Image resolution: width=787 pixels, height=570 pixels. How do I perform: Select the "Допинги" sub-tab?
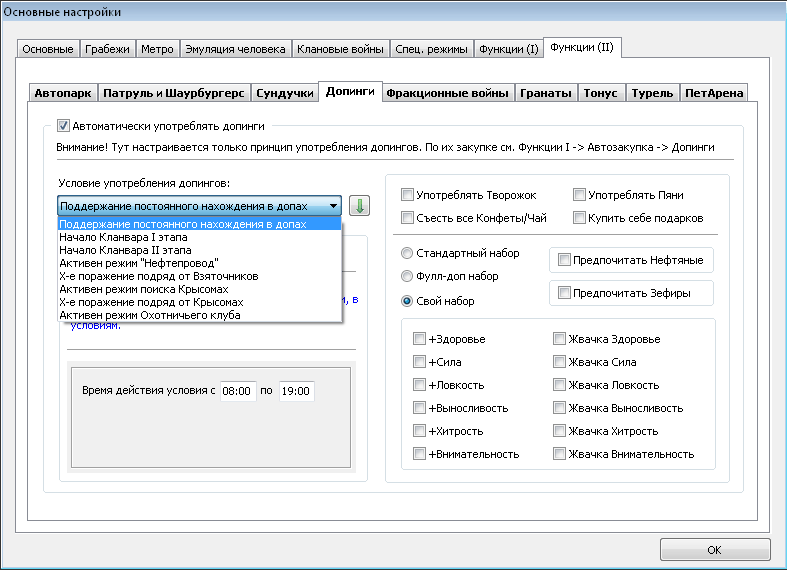click(x=350, y=91)
